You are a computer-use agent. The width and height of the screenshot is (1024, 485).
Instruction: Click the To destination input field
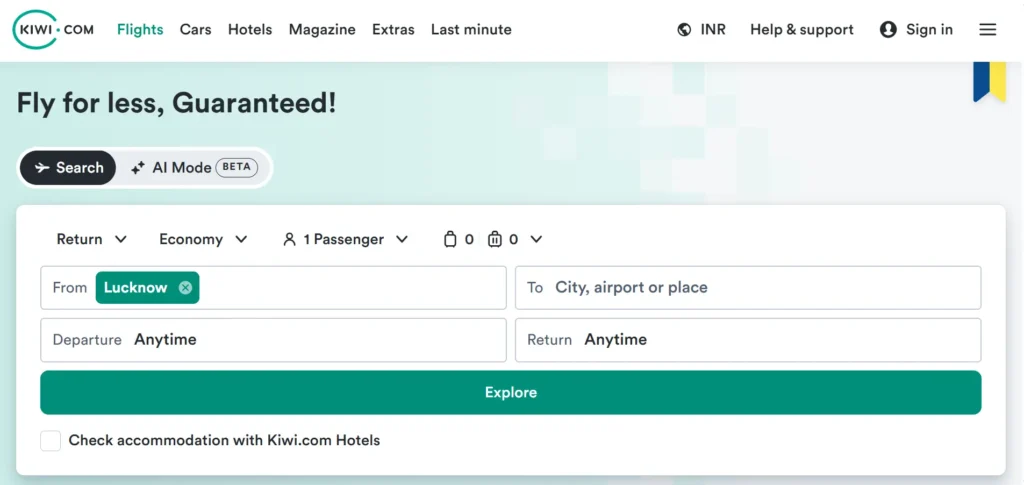pyautogui.click(x=748, y=288)
